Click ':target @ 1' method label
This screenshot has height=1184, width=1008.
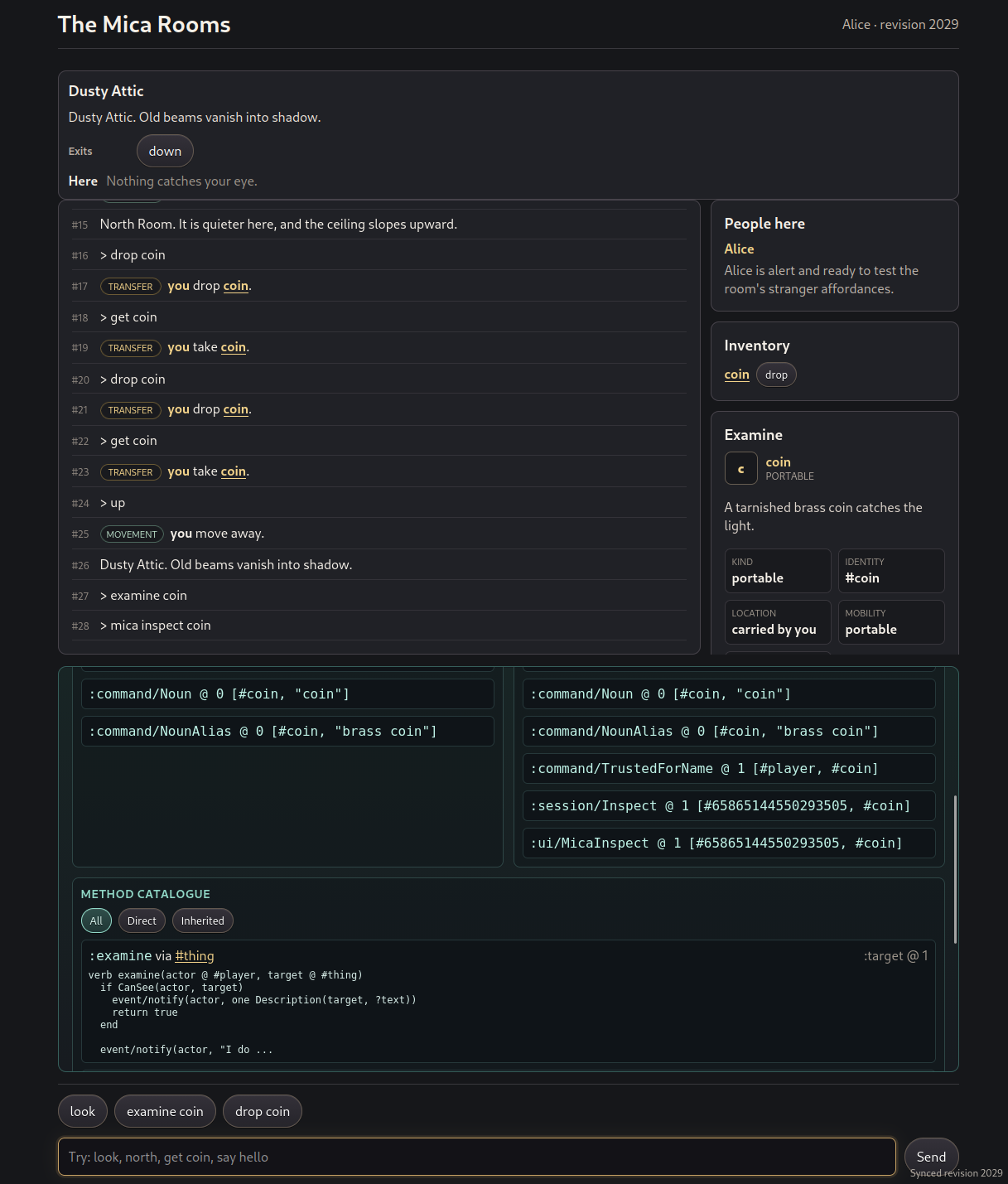click(x=895, y=956)
